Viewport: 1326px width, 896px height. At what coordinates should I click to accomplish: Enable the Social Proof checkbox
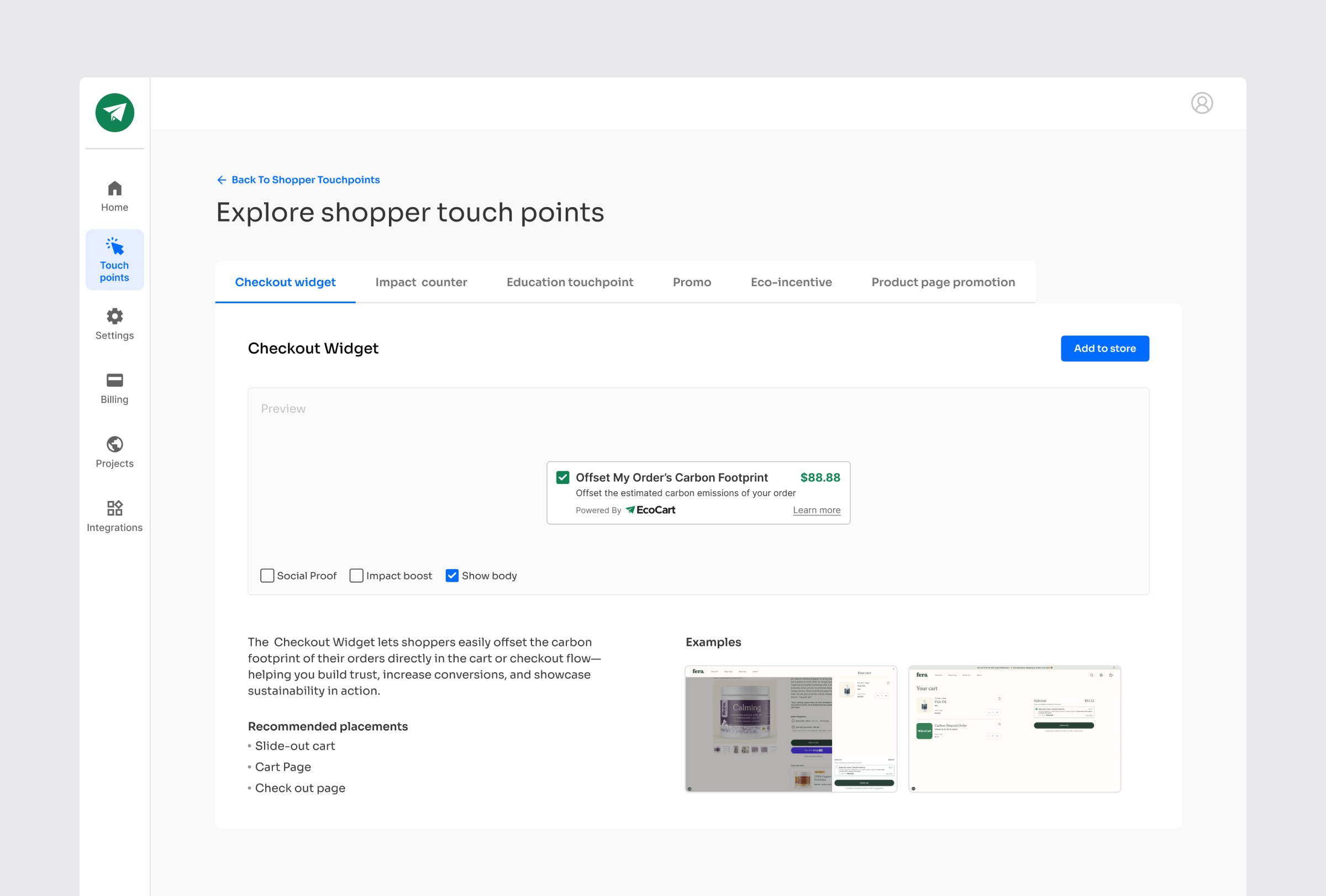pyautogui.click(x=267, y=576)
